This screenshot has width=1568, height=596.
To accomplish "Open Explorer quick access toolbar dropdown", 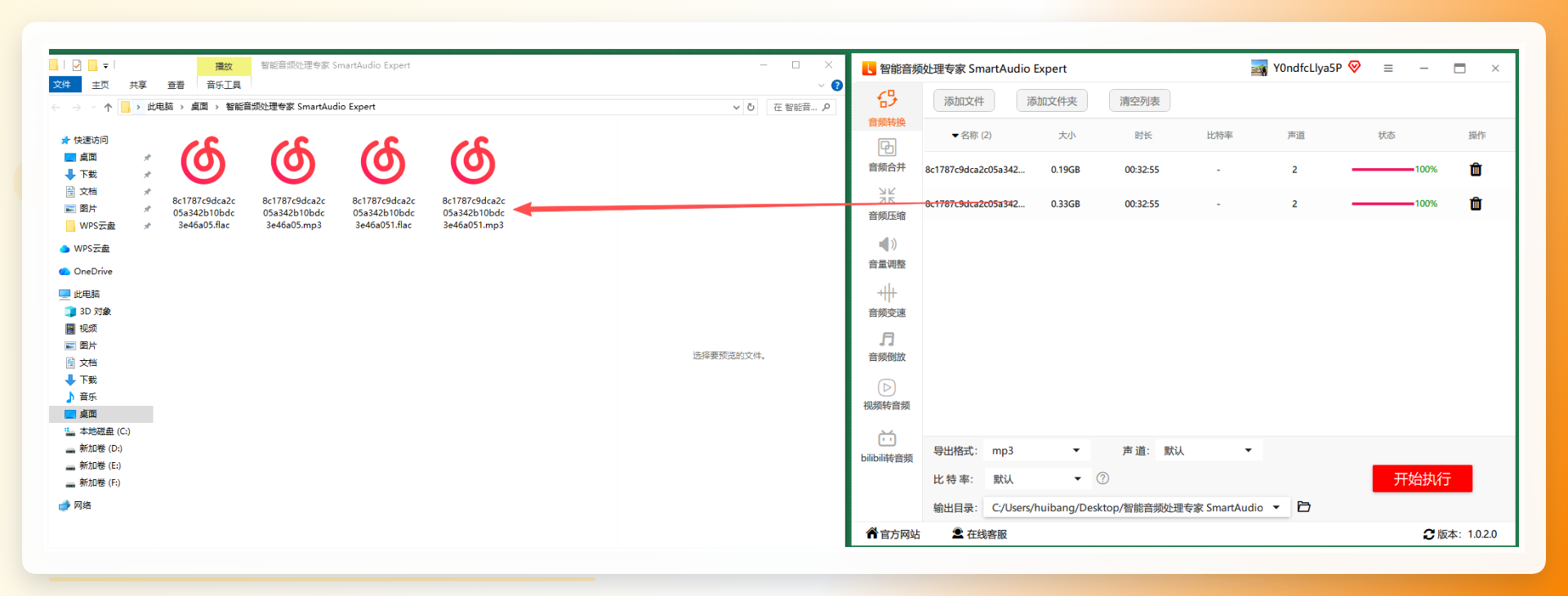I will [x=105, y=65].
